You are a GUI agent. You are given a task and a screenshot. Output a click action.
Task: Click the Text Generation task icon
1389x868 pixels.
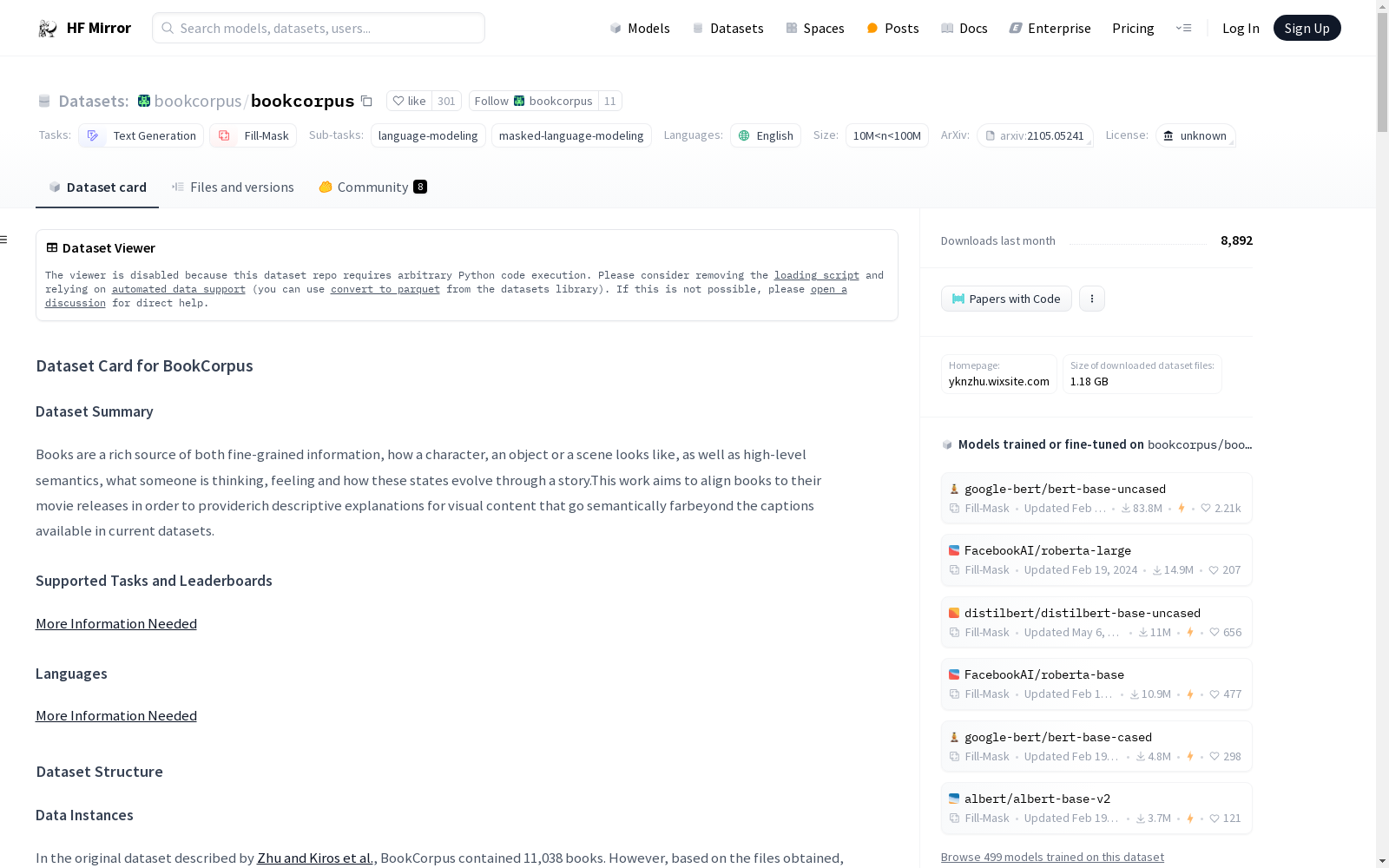93,135
